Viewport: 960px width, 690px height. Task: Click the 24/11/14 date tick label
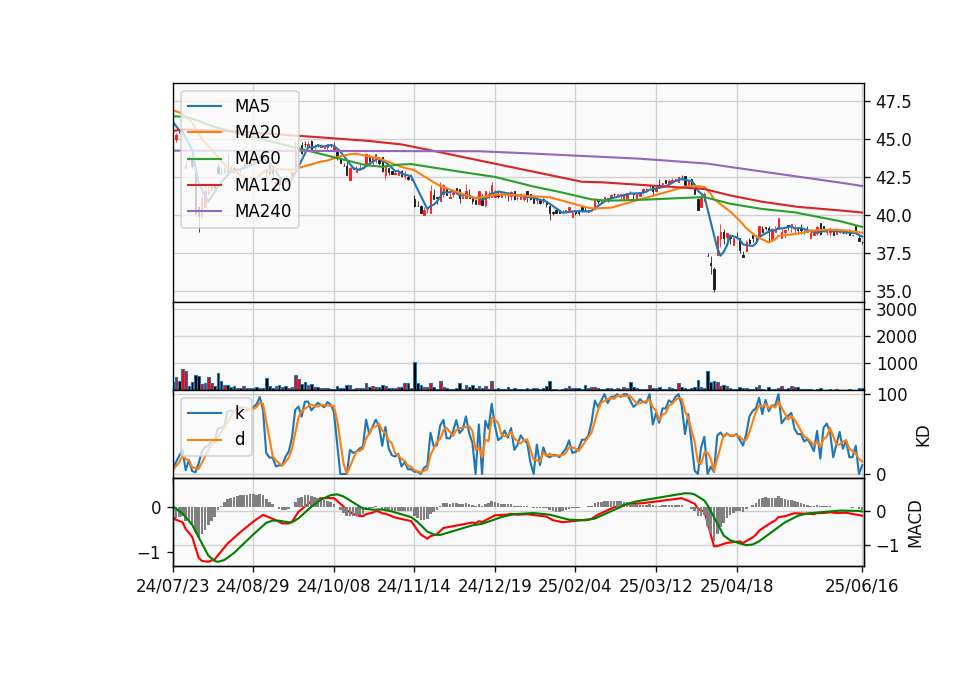[414, 586]
